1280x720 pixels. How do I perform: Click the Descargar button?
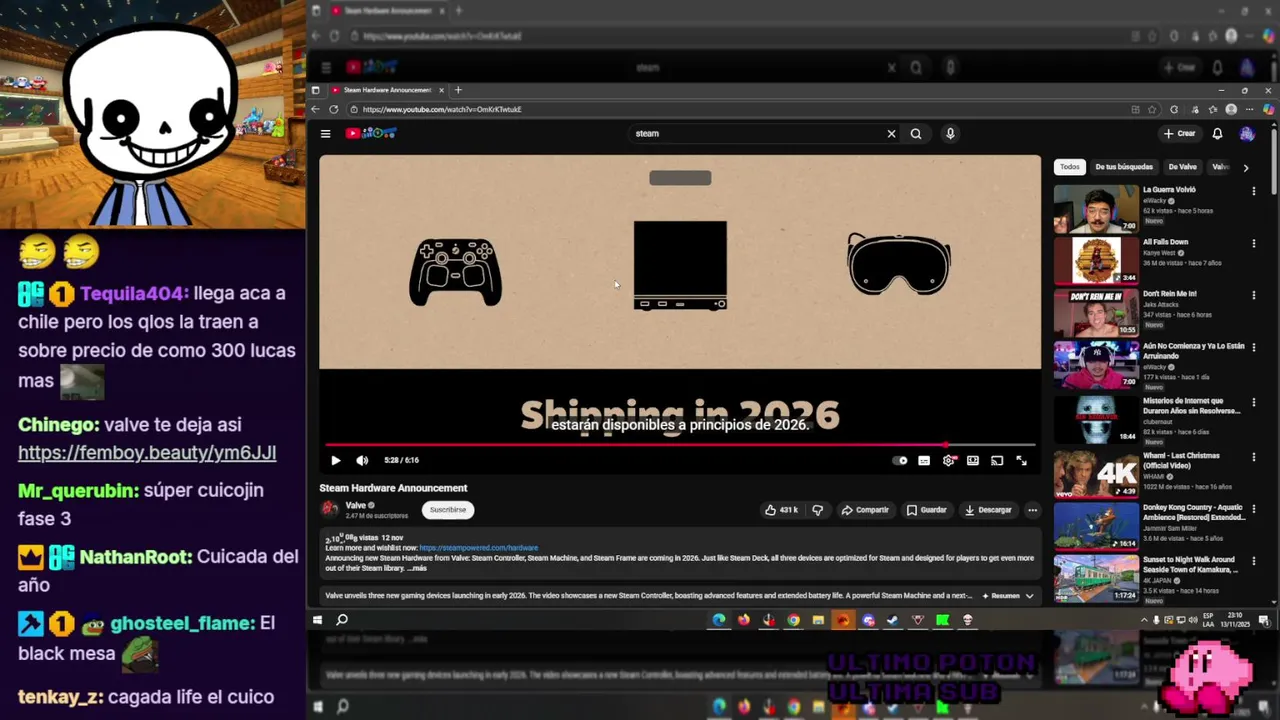tap(988, 510)
